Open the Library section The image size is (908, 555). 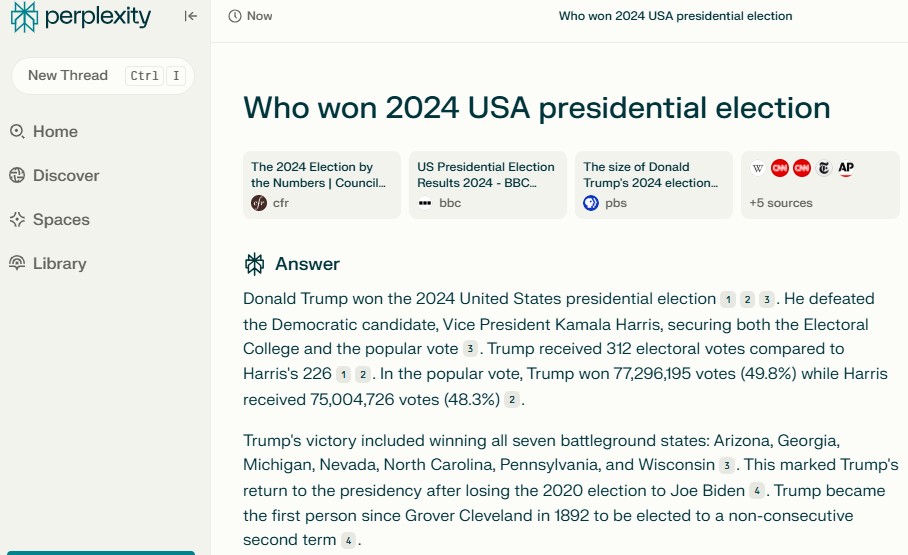48,264
